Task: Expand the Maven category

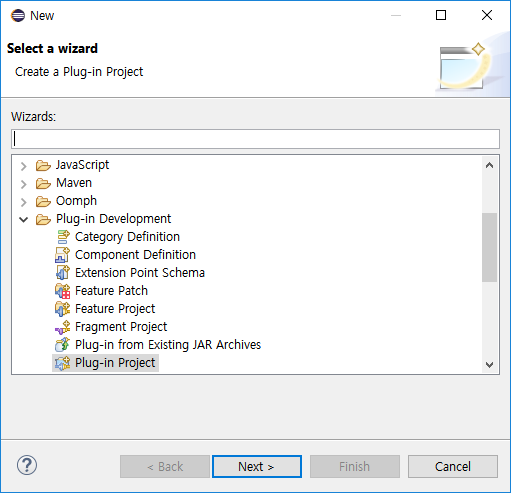Action: pos(23,184)
